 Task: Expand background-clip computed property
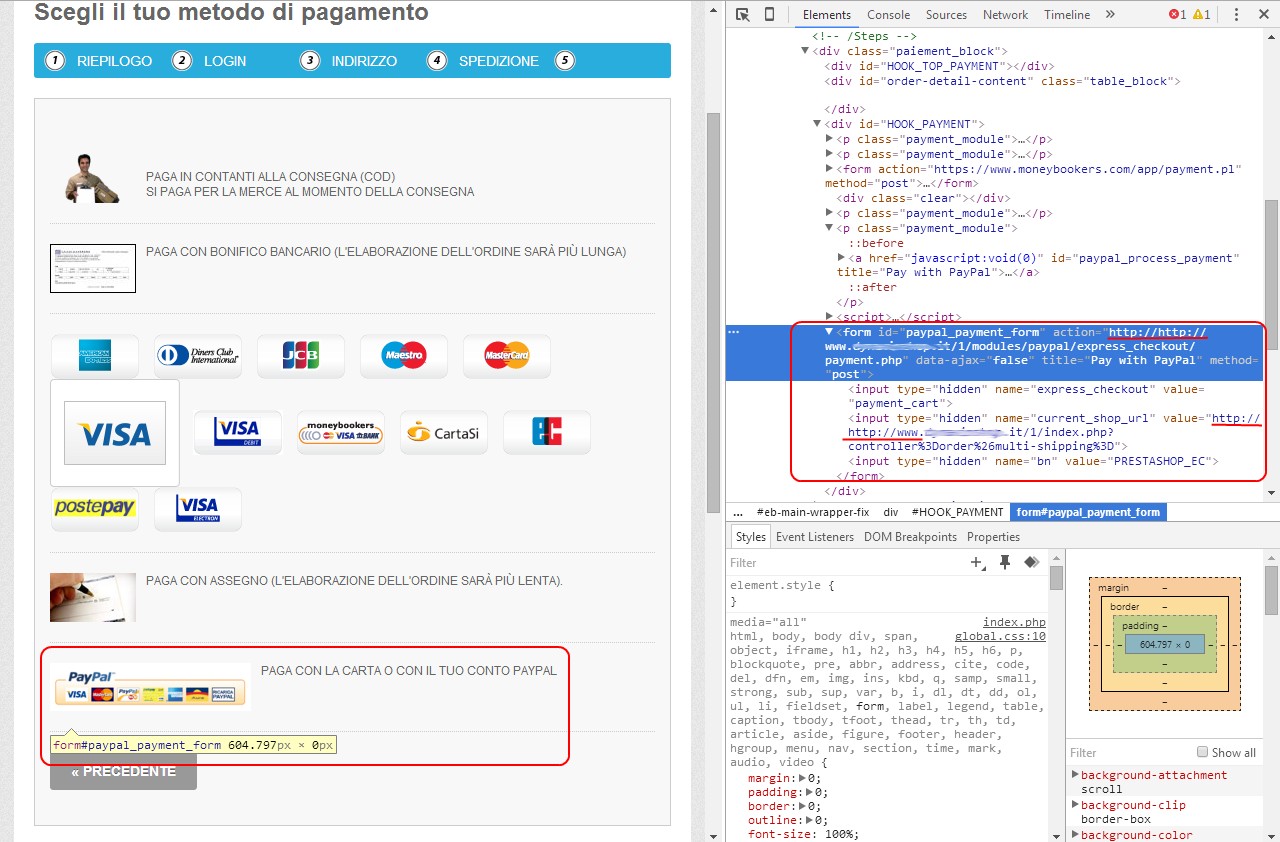click(1075, 805)
